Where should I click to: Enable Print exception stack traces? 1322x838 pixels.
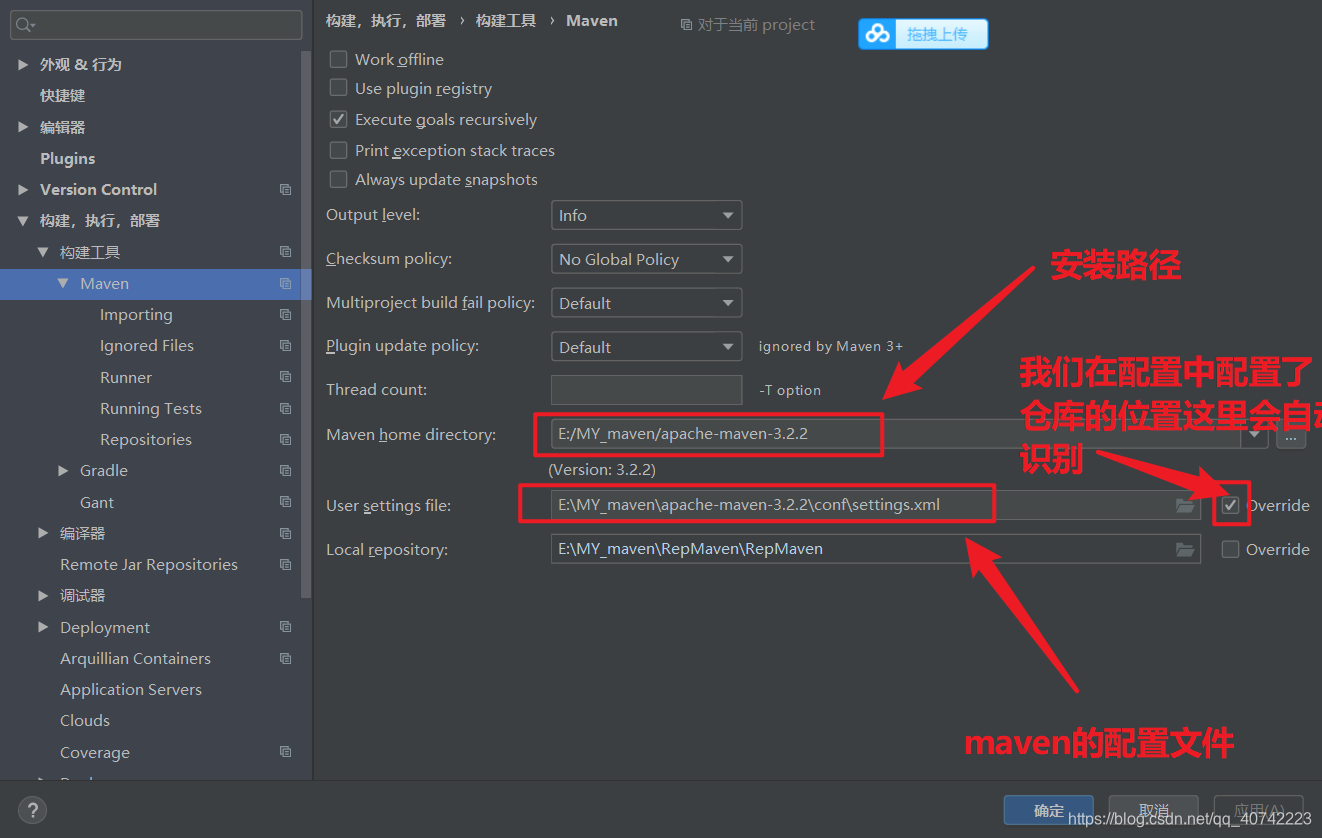[x=339, y=150]
